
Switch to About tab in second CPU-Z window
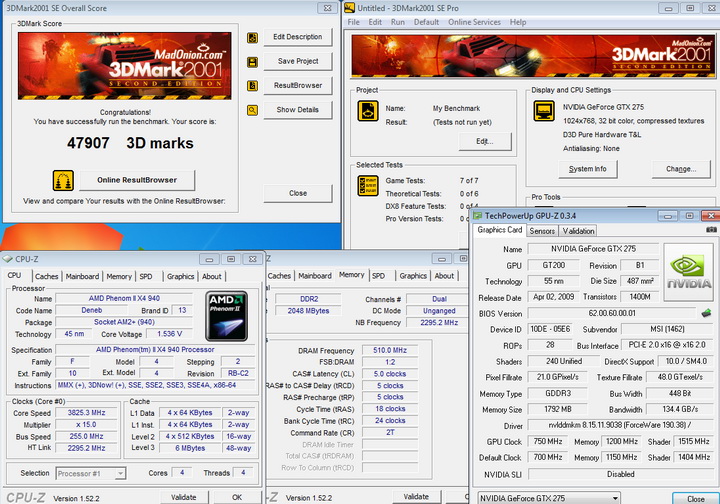pos(444,276)
